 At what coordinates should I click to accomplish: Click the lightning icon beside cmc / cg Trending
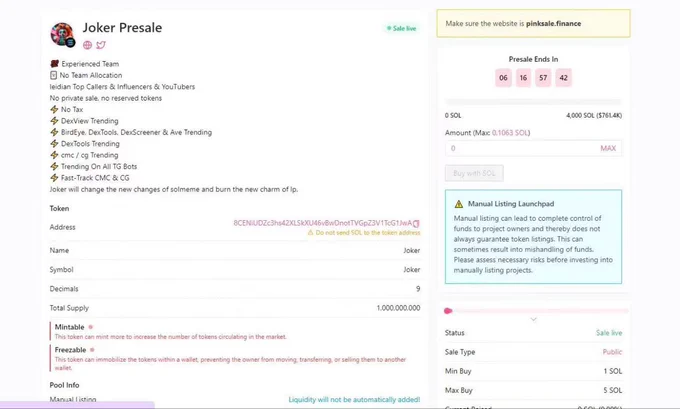click(x=54, y=155)
